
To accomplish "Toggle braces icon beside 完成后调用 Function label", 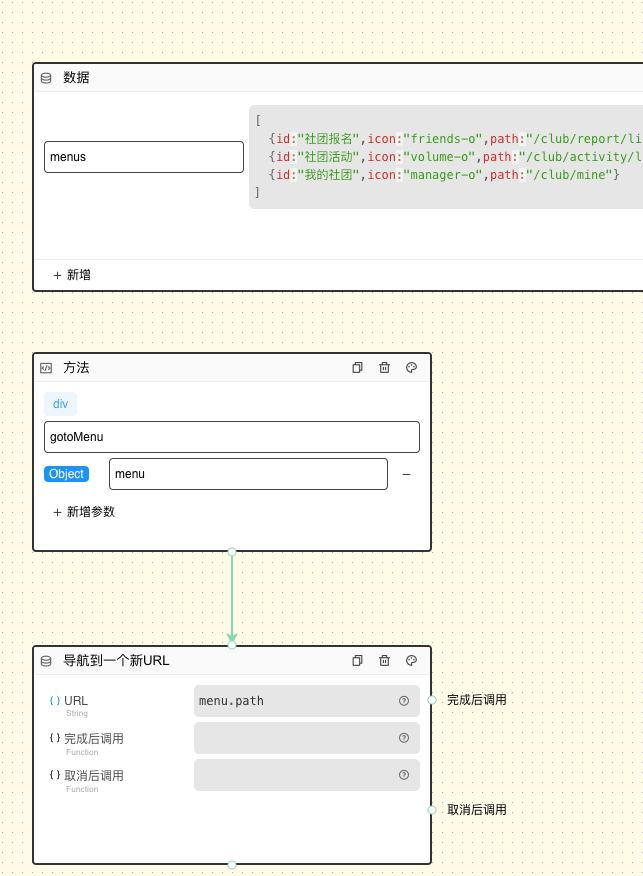I will tap(55, 738).
